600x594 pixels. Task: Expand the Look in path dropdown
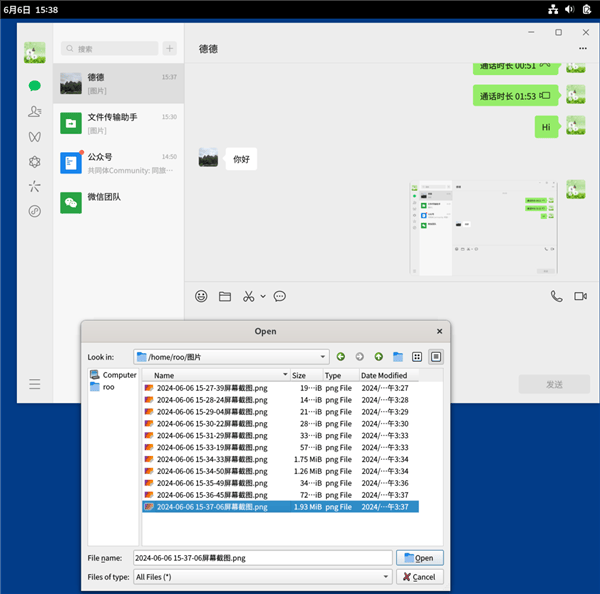coord(323,356)
